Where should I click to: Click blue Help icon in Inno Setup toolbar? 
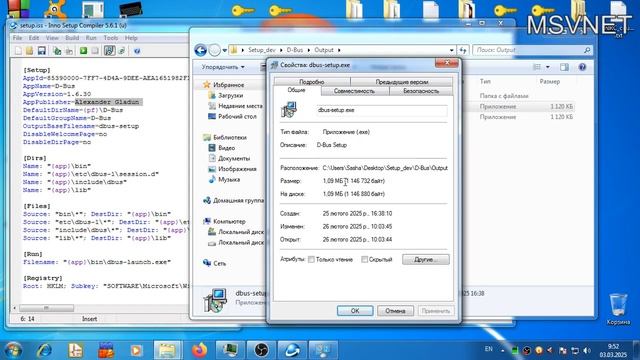click(137, 51)
